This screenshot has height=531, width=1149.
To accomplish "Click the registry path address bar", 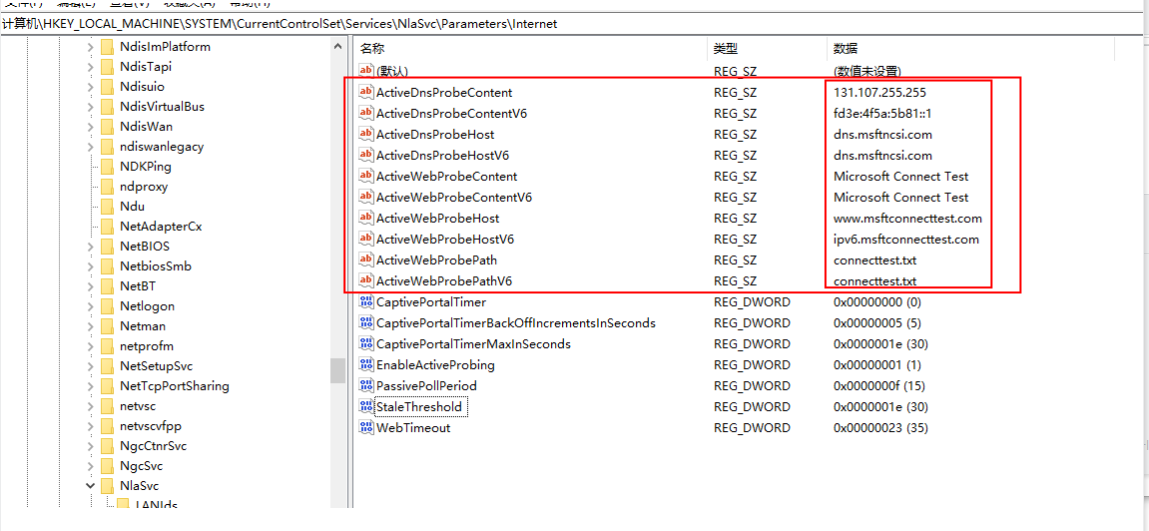I will click(572, 23).
